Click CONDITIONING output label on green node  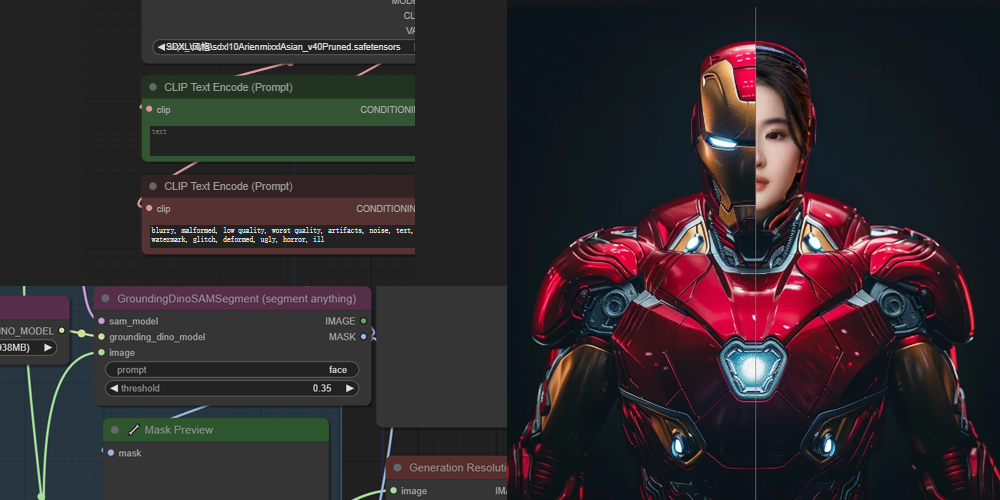click(388, 110)
